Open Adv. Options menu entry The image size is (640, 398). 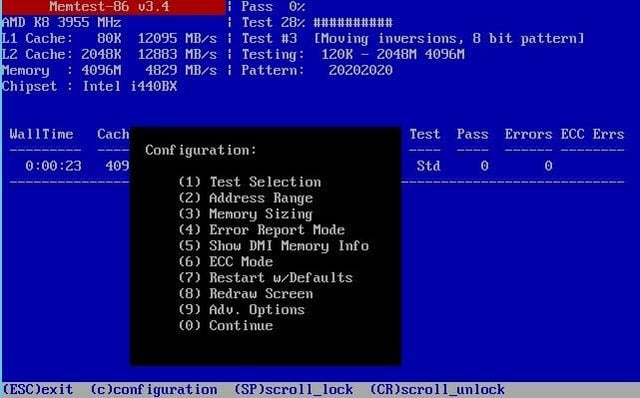point(241,309)
